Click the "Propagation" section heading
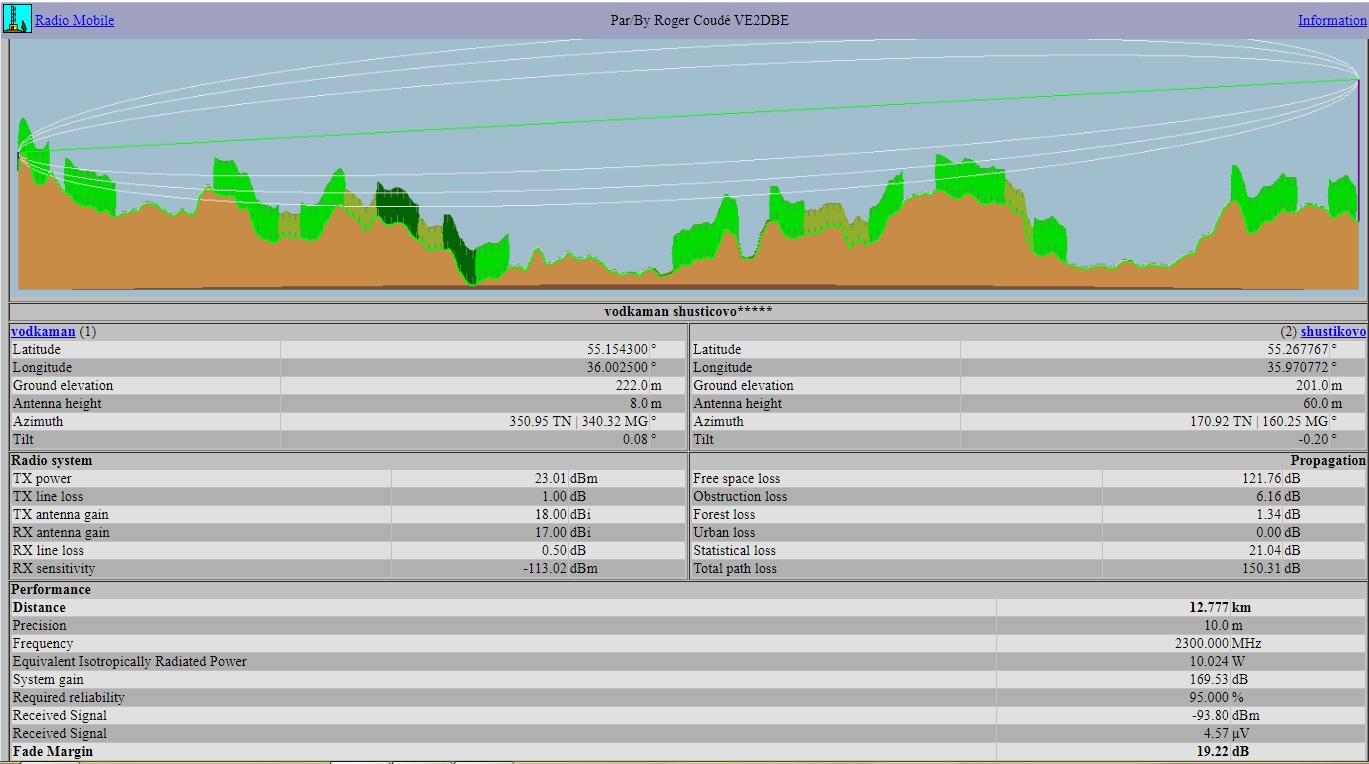This screenshot has width=1369, height=764. [1328, 460]
